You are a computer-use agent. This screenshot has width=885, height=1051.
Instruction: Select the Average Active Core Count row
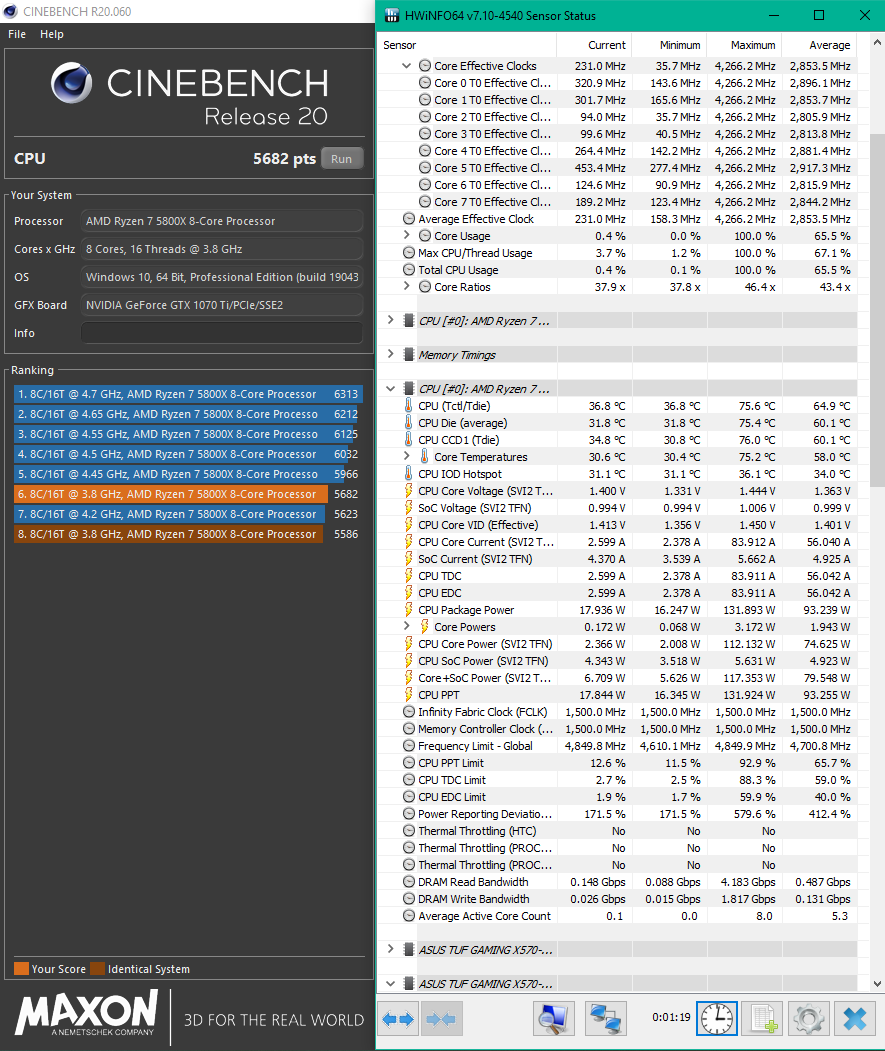point(617,916)
